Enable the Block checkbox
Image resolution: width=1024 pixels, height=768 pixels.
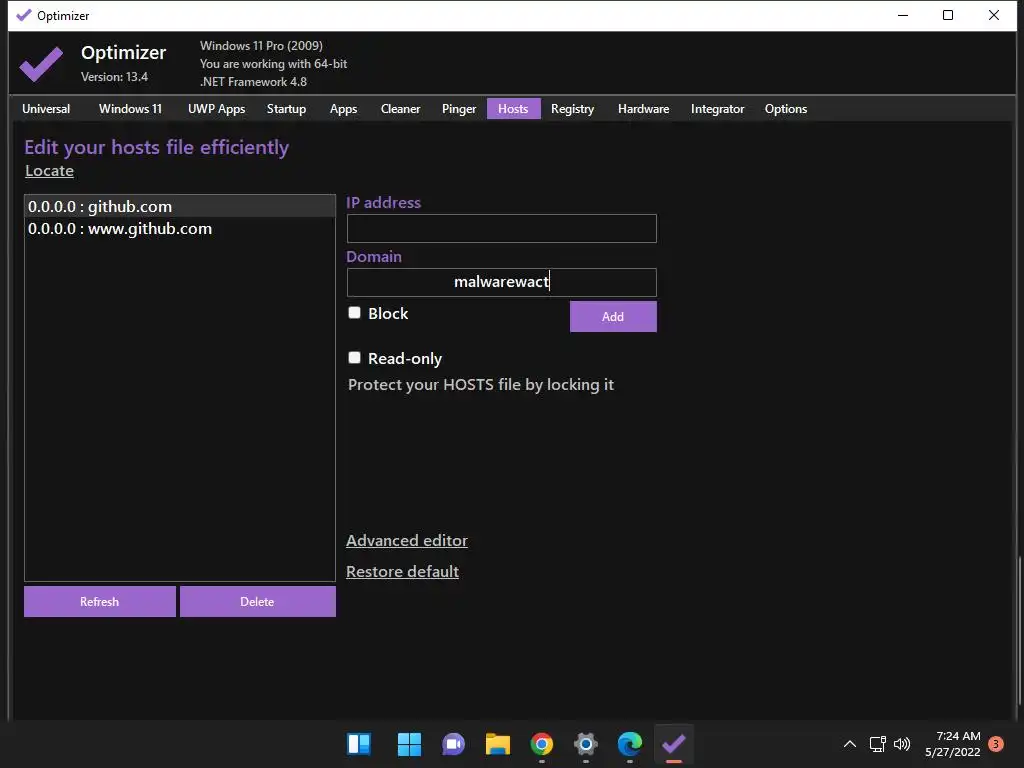355,313
